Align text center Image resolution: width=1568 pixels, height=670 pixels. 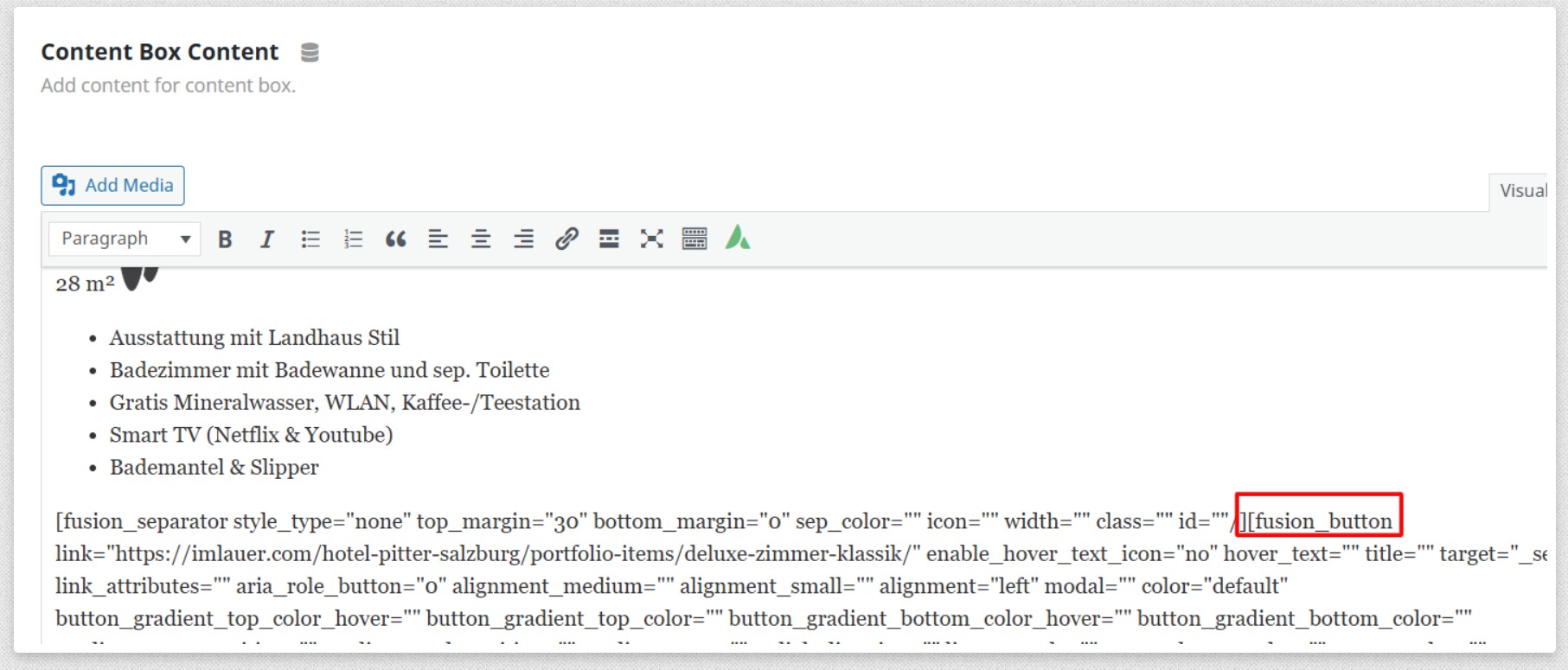481,239
